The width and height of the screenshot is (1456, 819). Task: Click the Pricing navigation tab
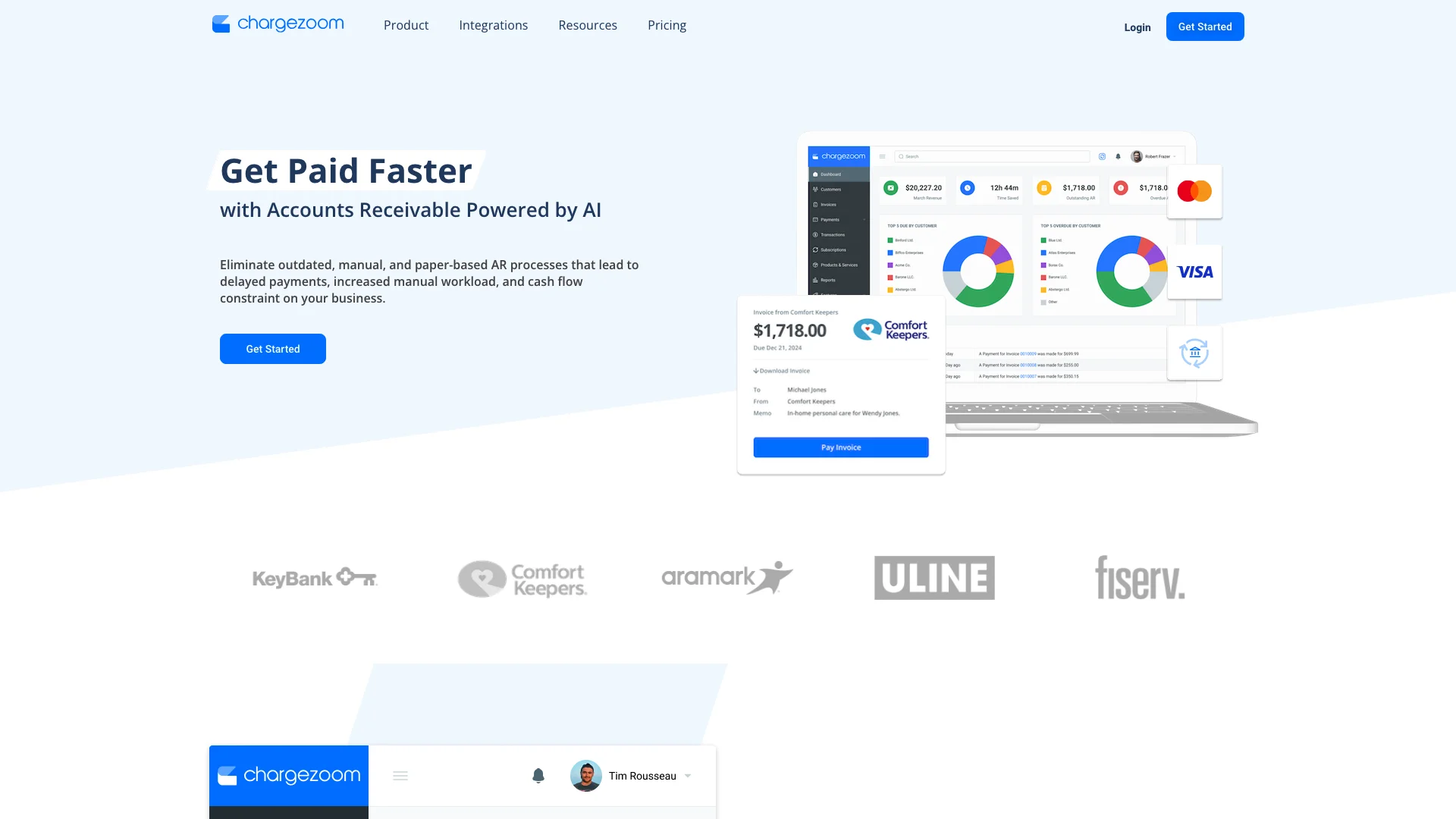[666, 25]
